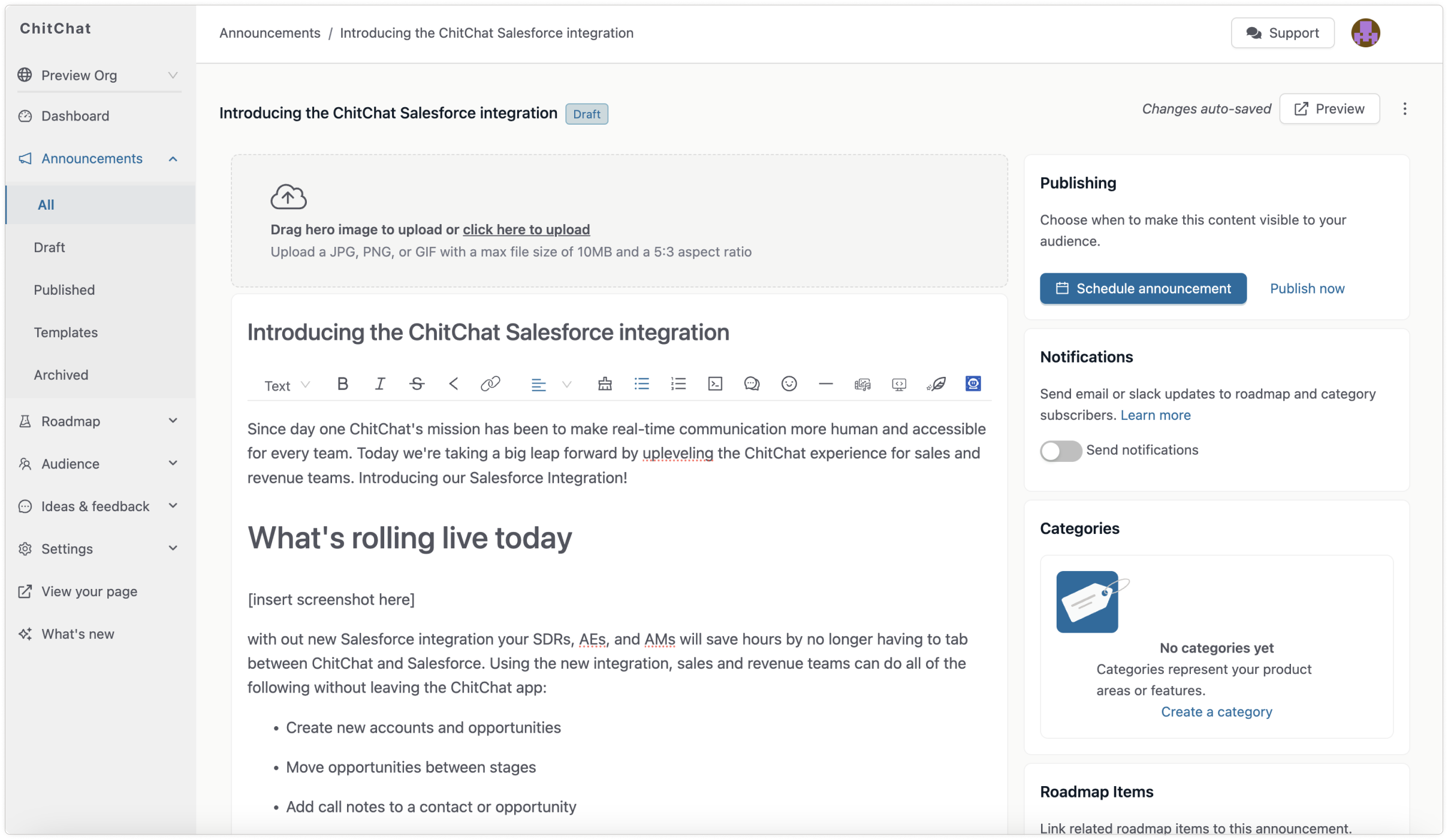
Task: Toggle bulleted list
Action: point(641,384)
